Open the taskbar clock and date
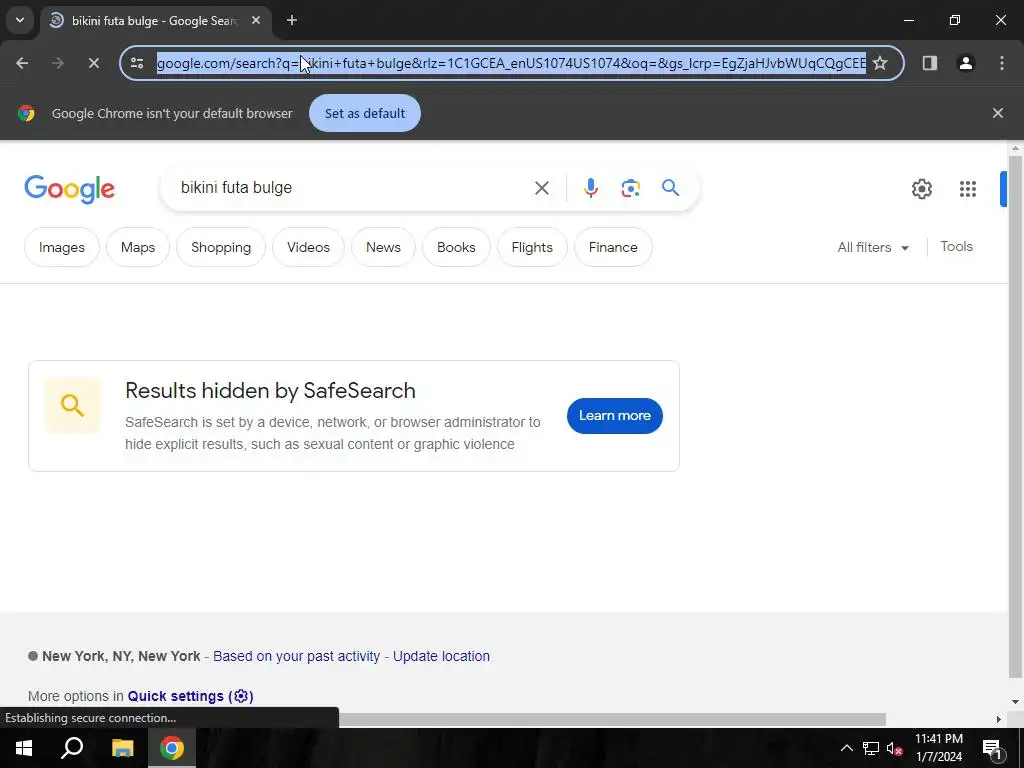Image resolution: width=1024 pixels, height=768 pixels. [938, 748]
